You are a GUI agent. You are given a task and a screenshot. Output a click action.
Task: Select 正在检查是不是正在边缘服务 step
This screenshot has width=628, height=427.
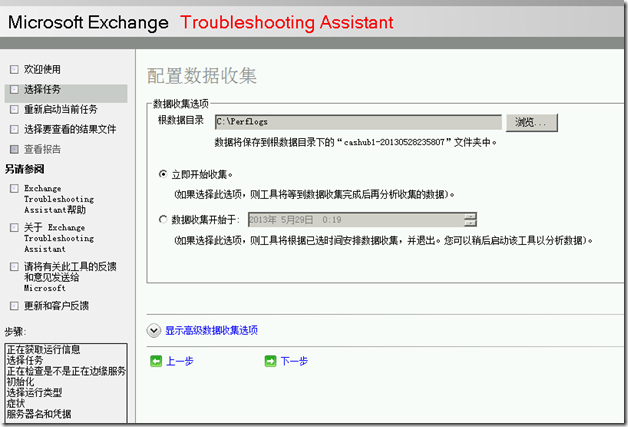pyautogui.click(x=66, y=371)
